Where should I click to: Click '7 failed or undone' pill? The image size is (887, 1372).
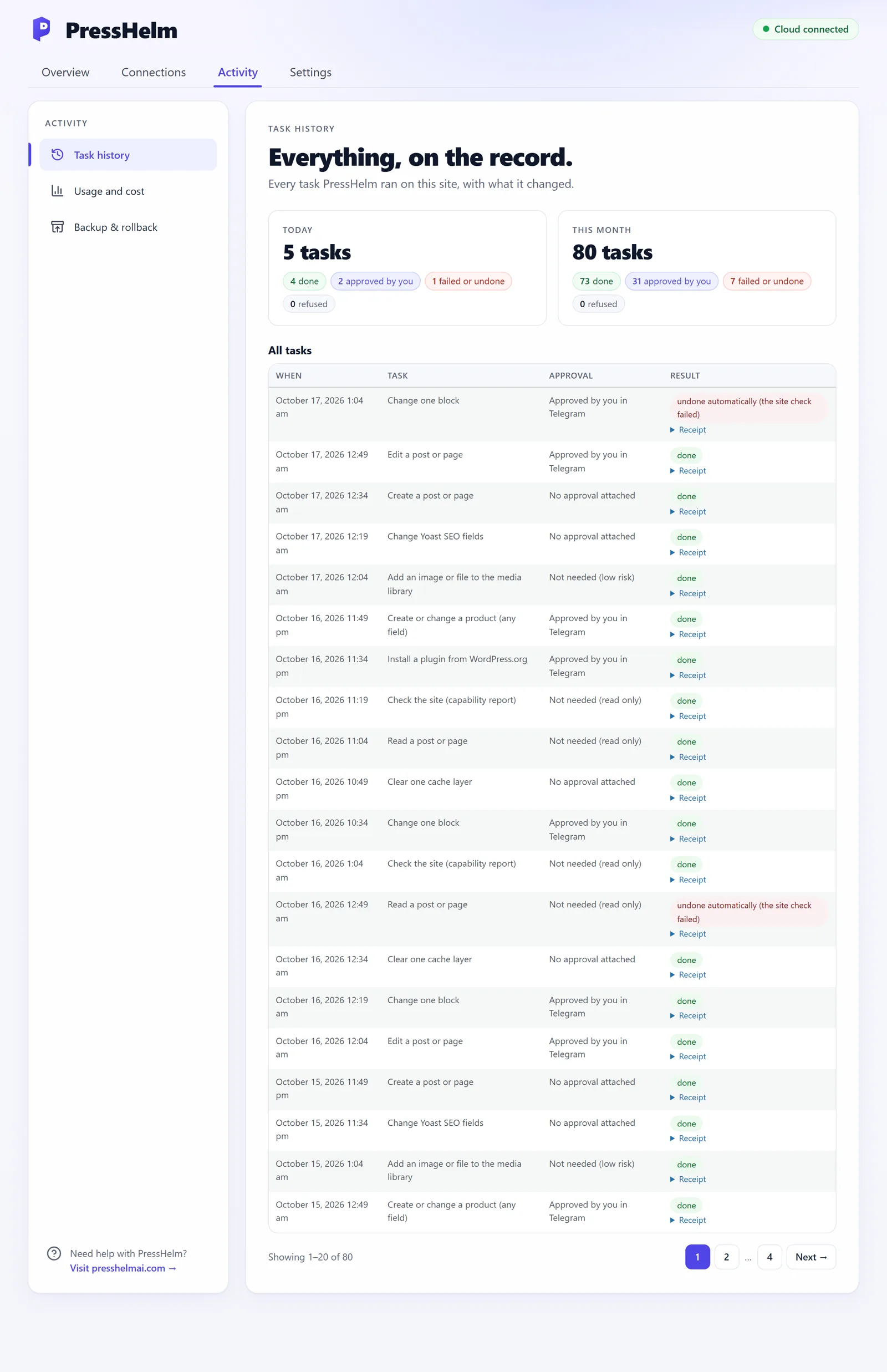pyautogui.click(x=767, y=281)
